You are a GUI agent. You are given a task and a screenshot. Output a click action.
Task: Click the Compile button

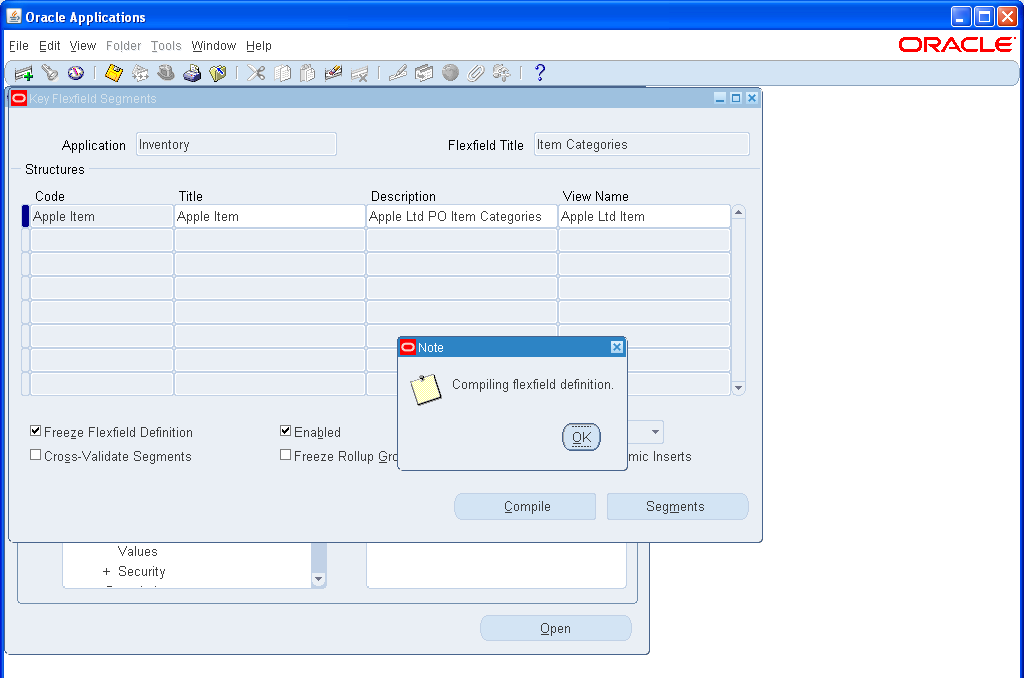(524, 506)
